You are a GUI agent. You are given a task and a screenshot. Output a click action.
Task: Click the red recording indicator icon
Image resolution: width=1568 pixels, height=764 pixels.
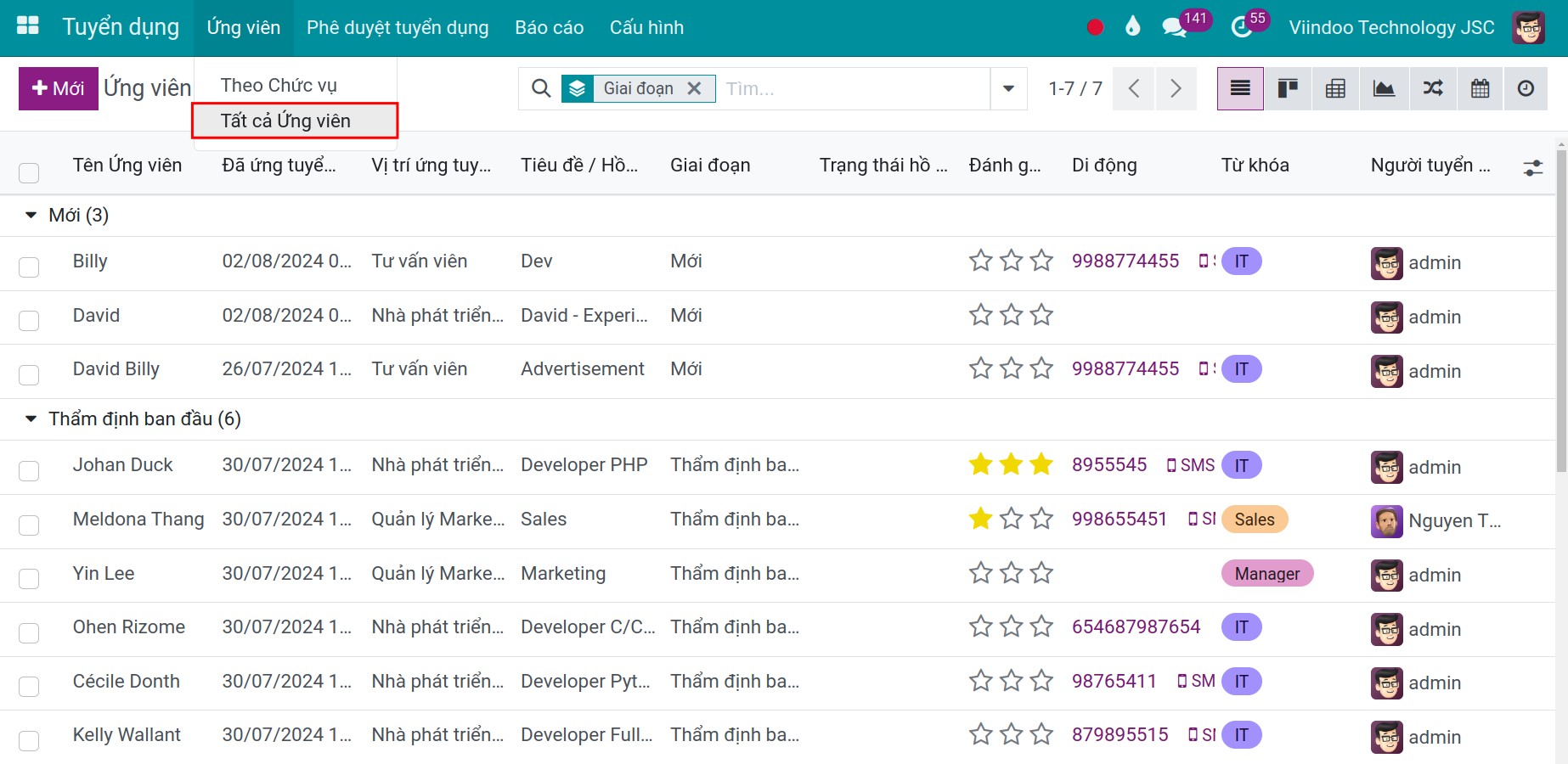tap(1095, 27)
